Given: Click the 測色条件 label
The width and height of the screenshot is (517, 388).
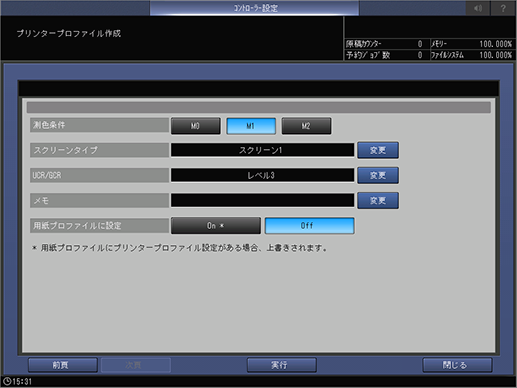Looking at the screenshot, I should click(99, 125).
